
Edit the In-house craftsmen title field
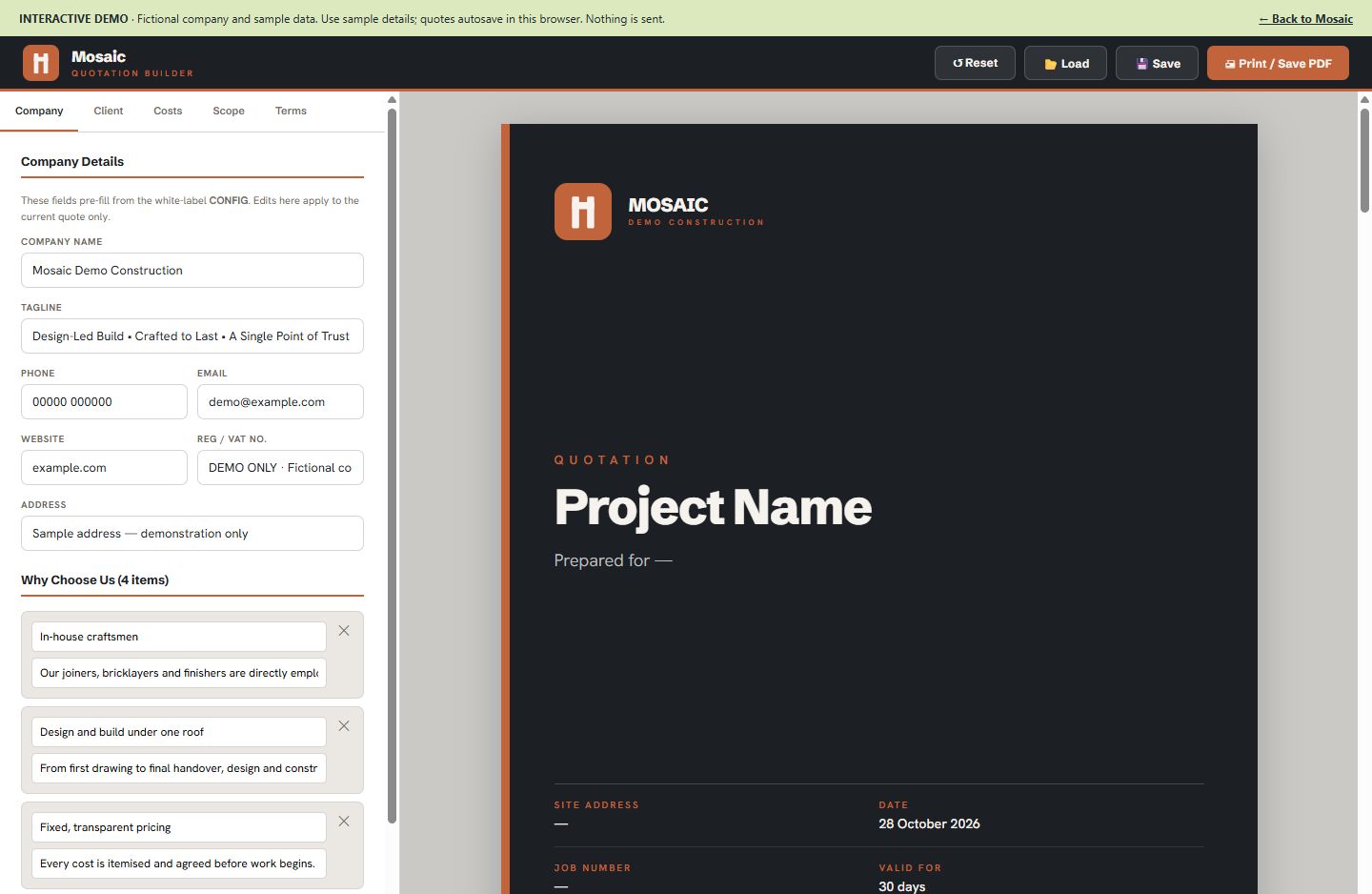click(x=179, y=637)
